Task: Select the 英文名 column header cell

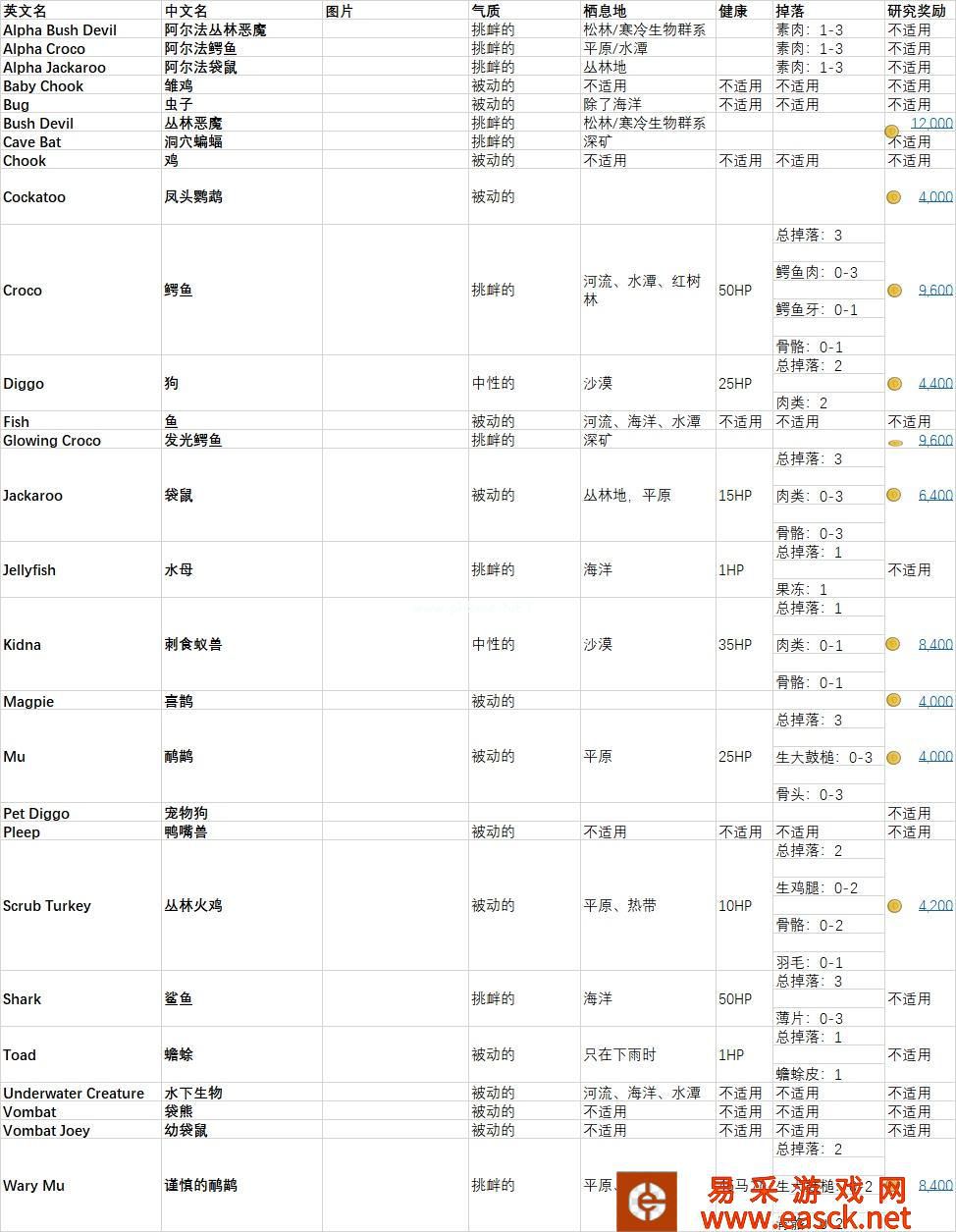Action: pos(25,12)
